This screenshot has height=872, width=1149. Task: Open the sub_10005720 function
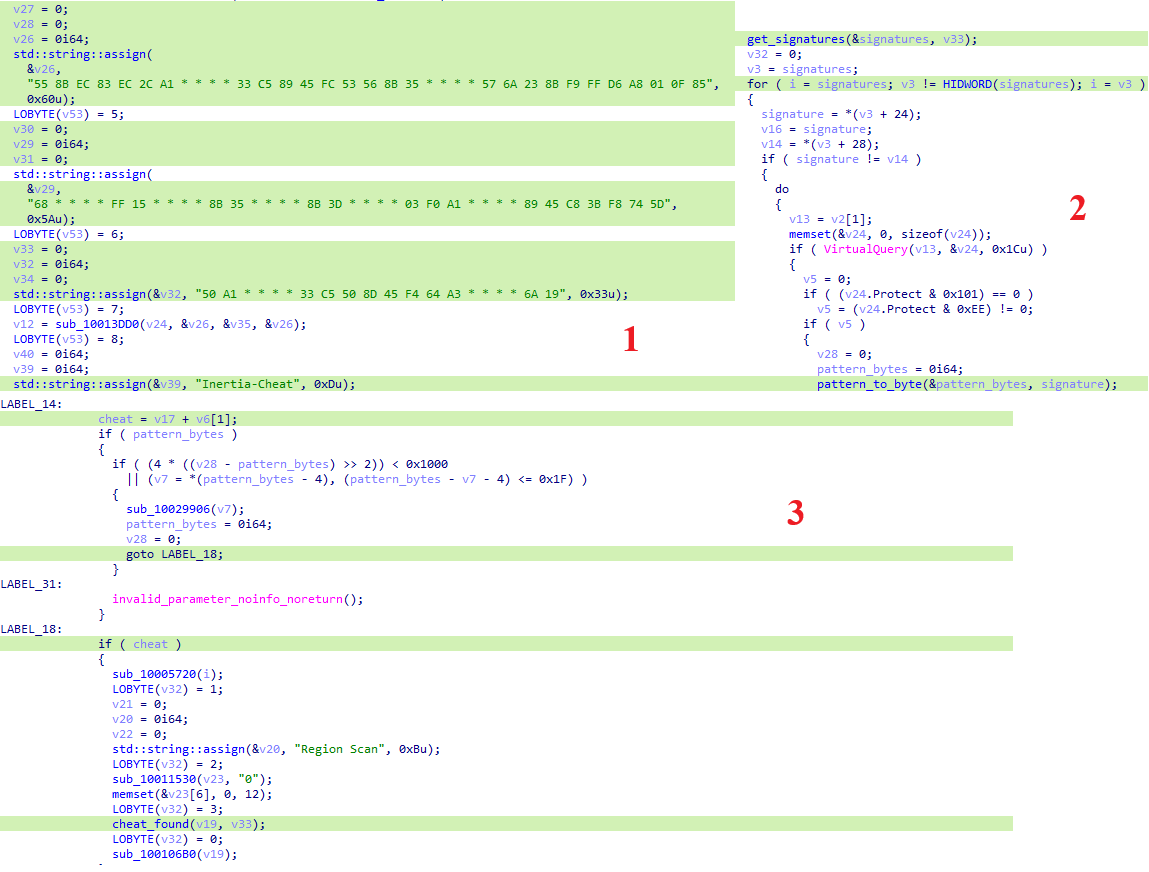[153, 674]
